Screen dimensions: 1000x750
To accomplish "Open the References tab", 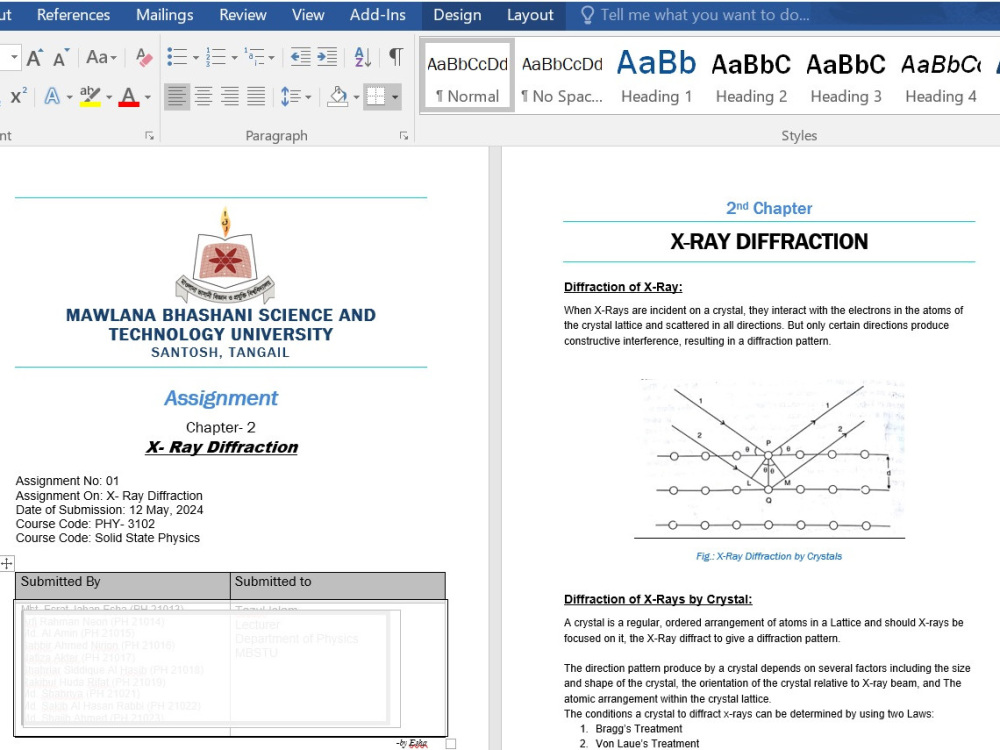I will coord(73,15).
